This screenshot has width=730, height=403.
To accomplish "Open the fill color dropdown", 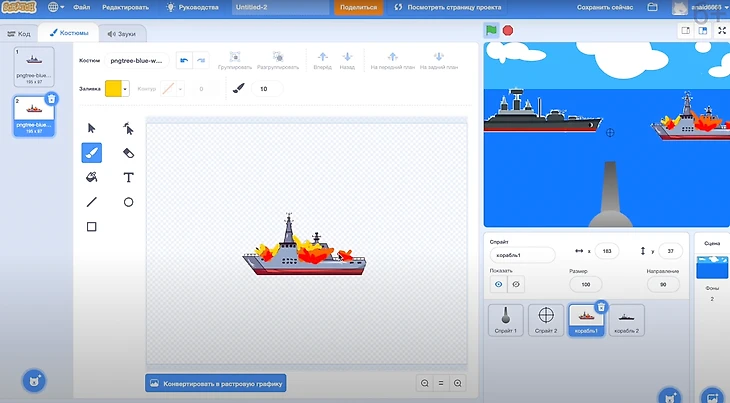I will point(125,88).
